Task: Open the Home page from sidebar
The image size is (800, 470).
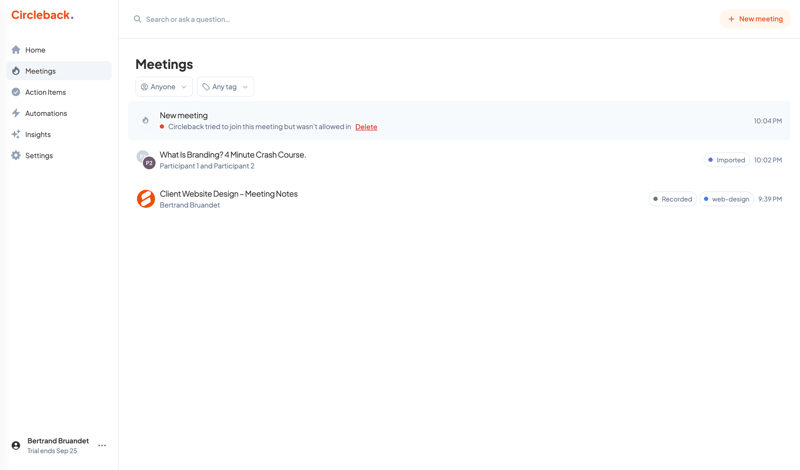Action: 59,50
